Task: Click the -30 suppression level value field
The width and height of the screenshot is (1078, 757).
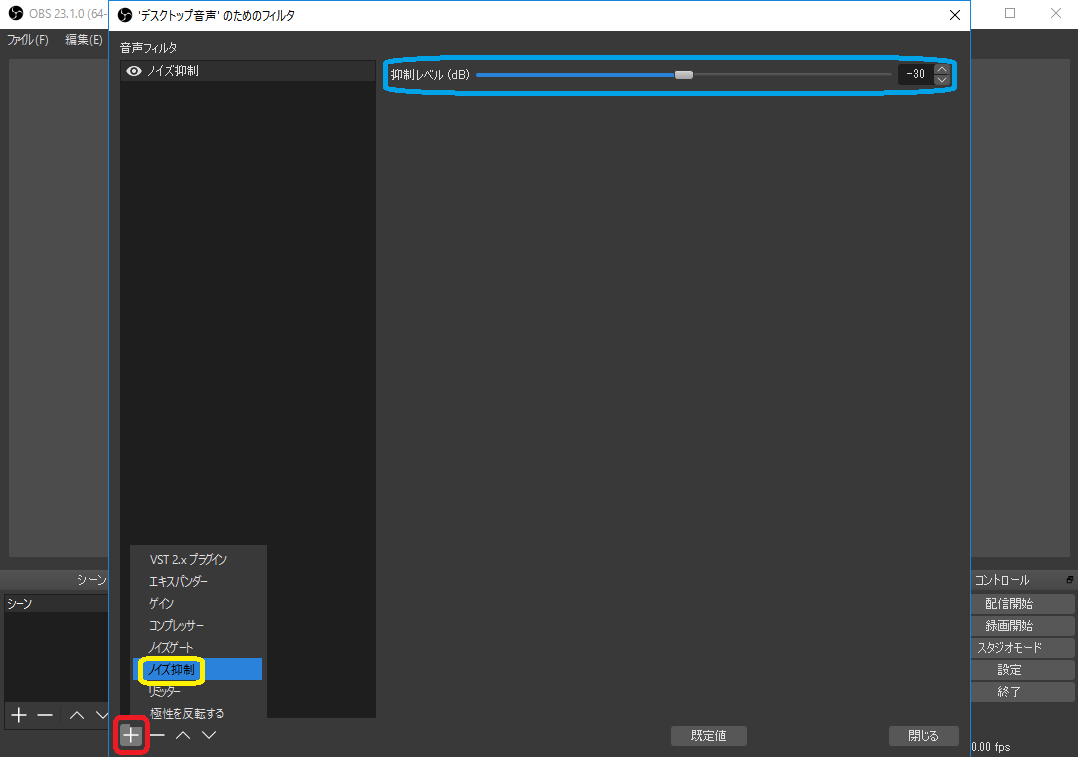Action: (x=915, y=75)
